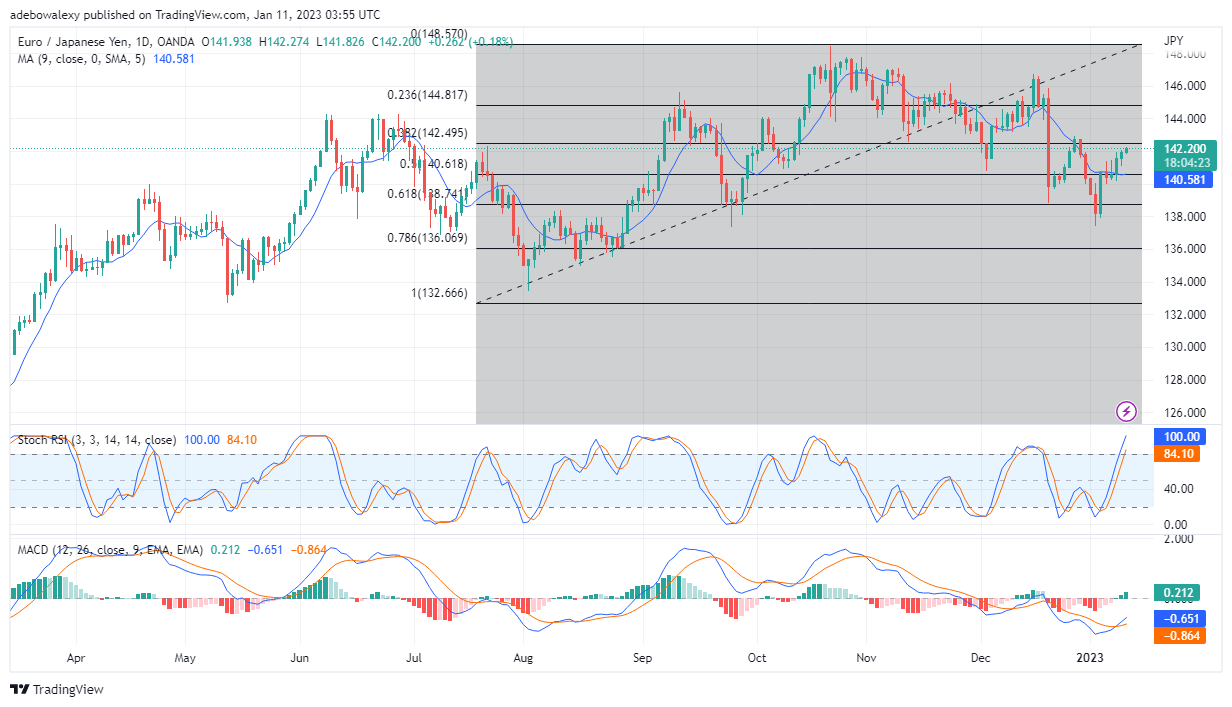Screen dimensions: 1232x707
Task: Click the TradingView logo at the bottom
Action: click(x=56, y=690)
